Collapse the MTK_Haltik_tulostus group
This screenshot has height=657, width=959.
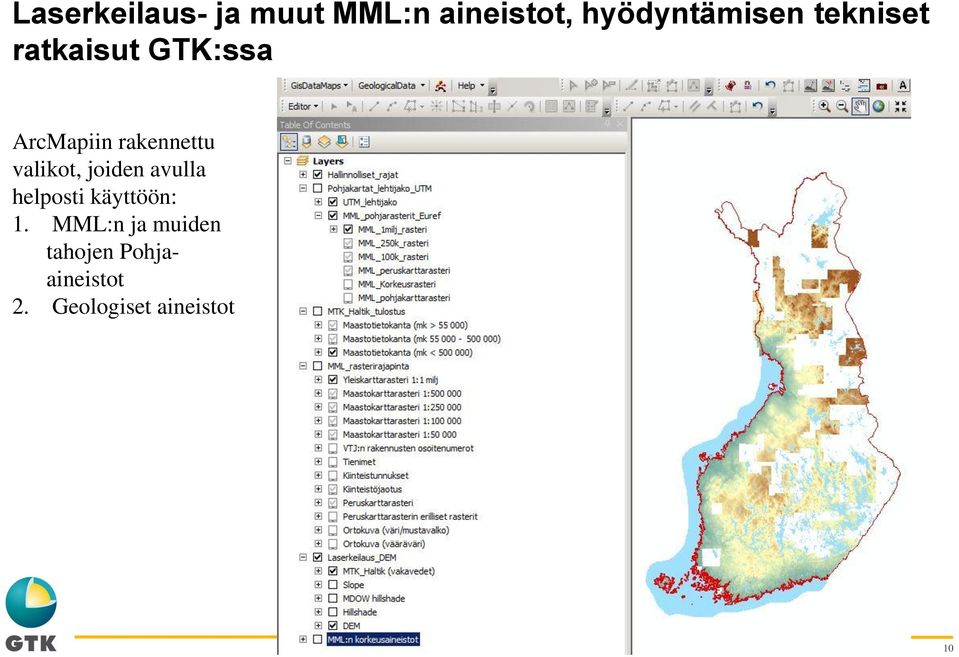point(303,311)
